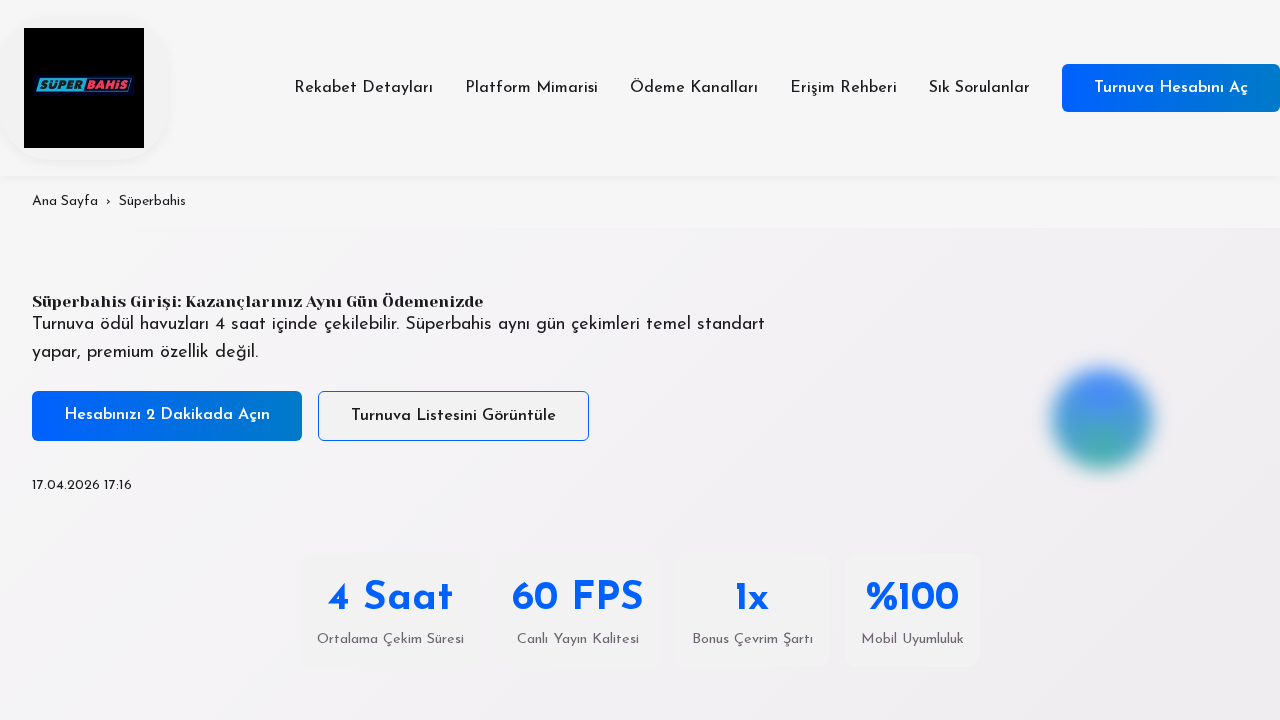Click the breadcrumb separator chevron
The width and height of the screenshot is (1280, 720).
point(107,201)
